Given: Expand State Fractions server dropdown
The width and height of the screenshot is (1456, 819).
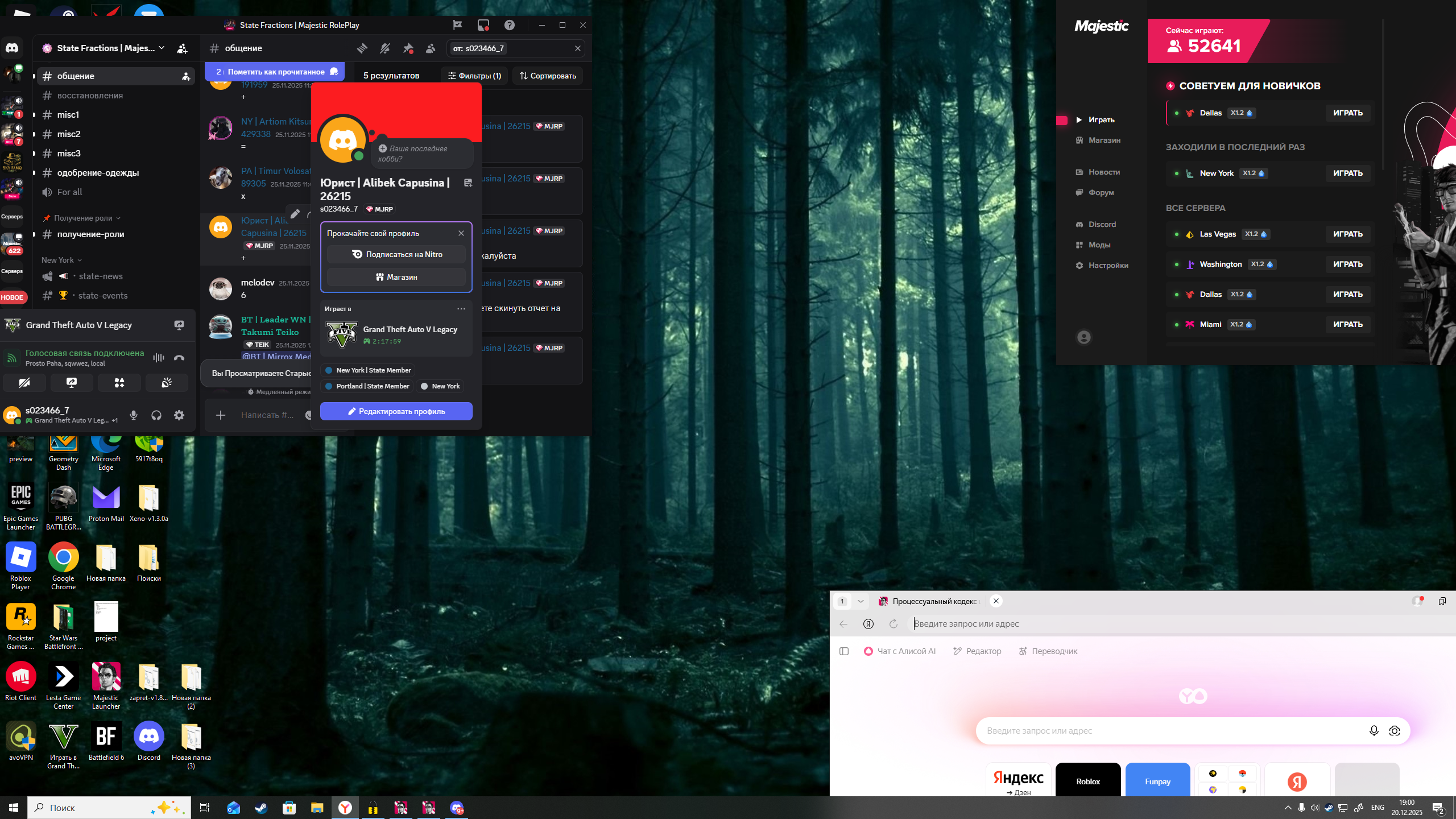Looking at the screenshot, I should (162, 48).
